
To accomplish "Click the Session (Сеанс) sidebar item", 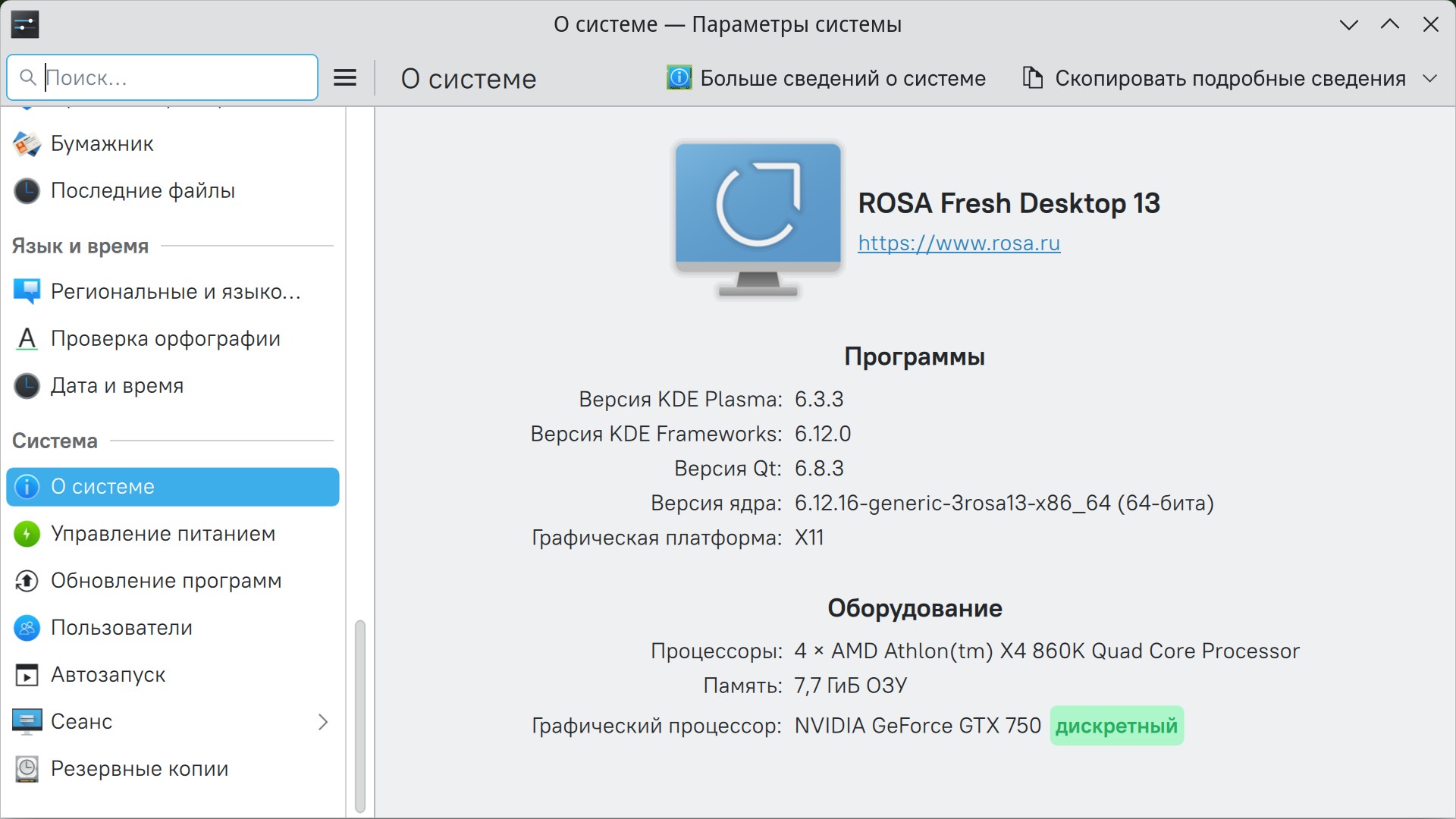I will pyautogui.click(x=82, y=722).
